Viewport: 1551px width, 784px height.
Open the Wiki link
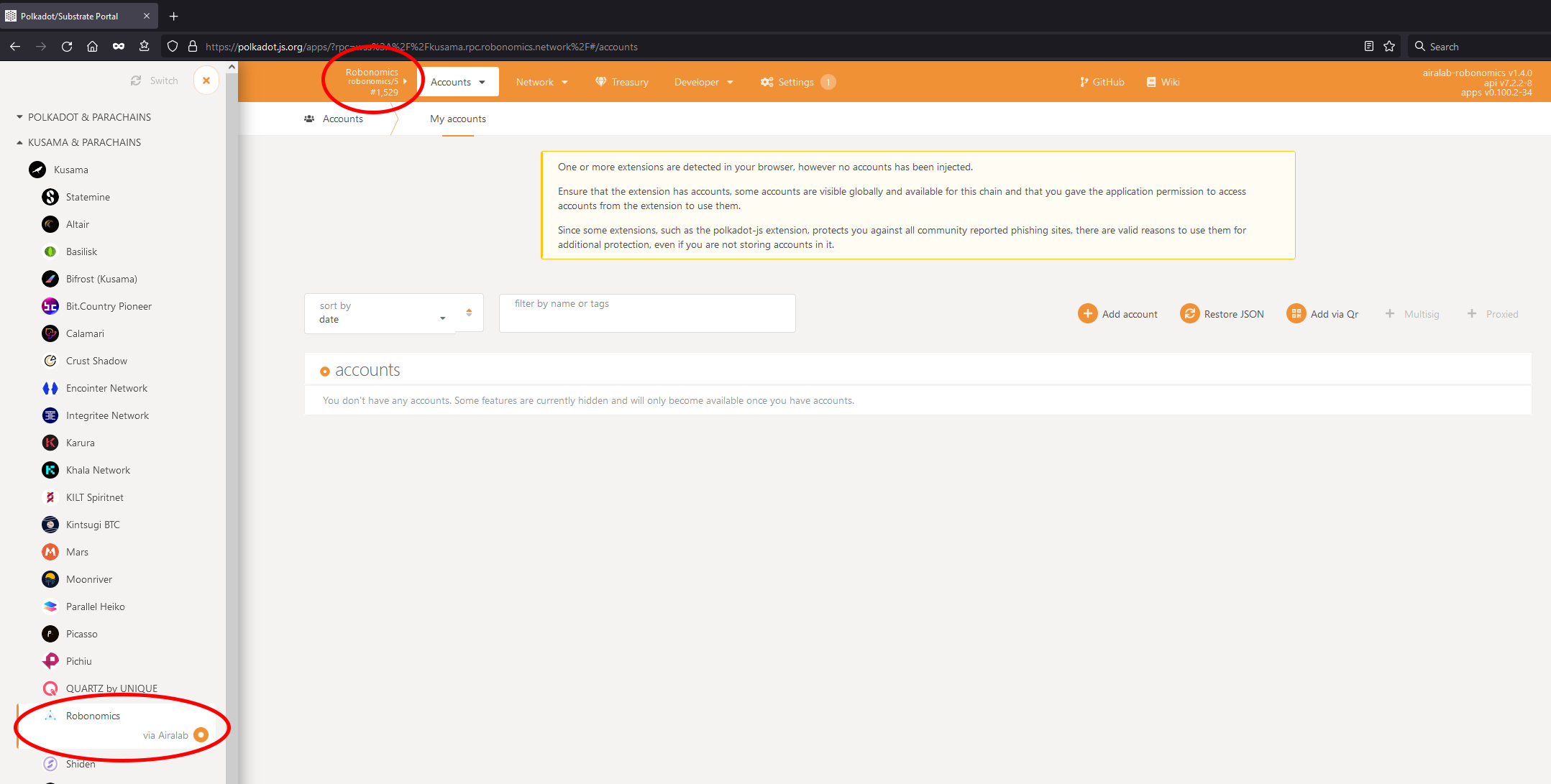1163,82
